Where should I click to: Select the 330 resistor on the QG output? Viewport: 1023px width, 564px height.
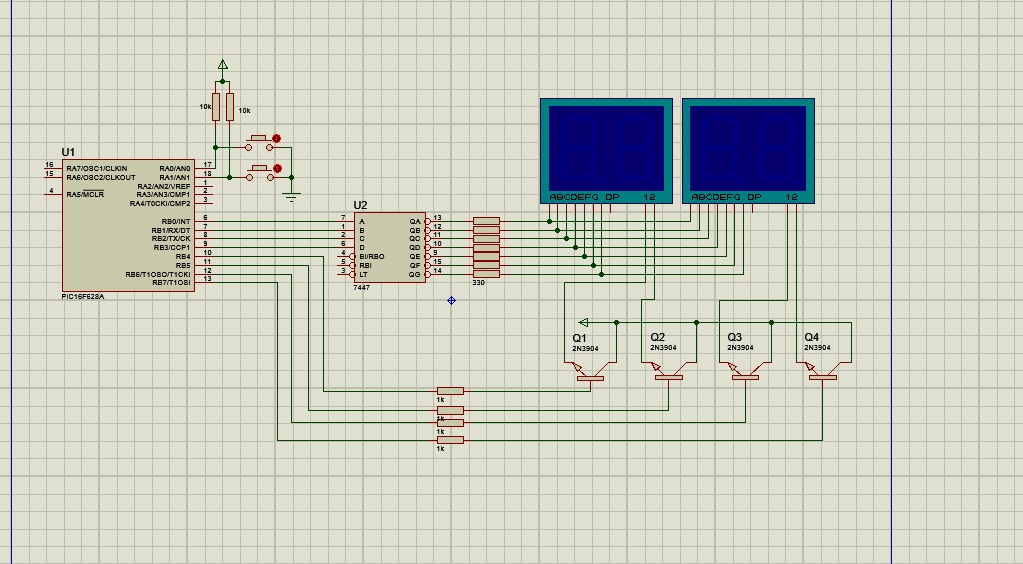(x=486, y=274)
